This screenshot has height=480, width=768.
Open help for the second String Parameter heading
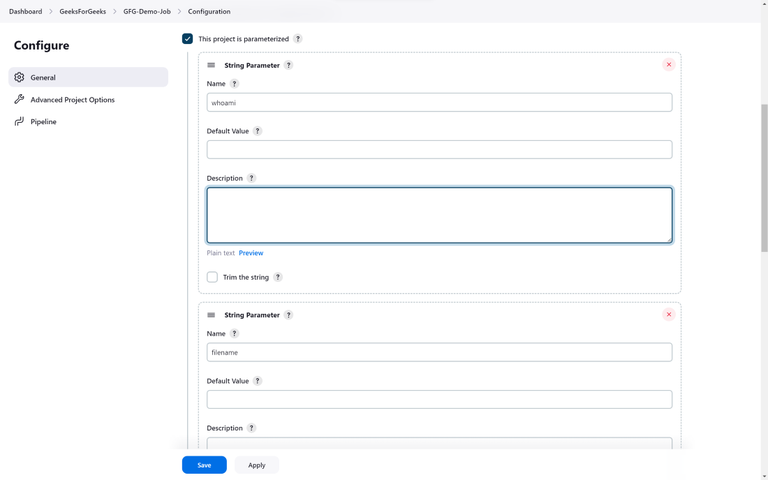[x=288, y=315]
